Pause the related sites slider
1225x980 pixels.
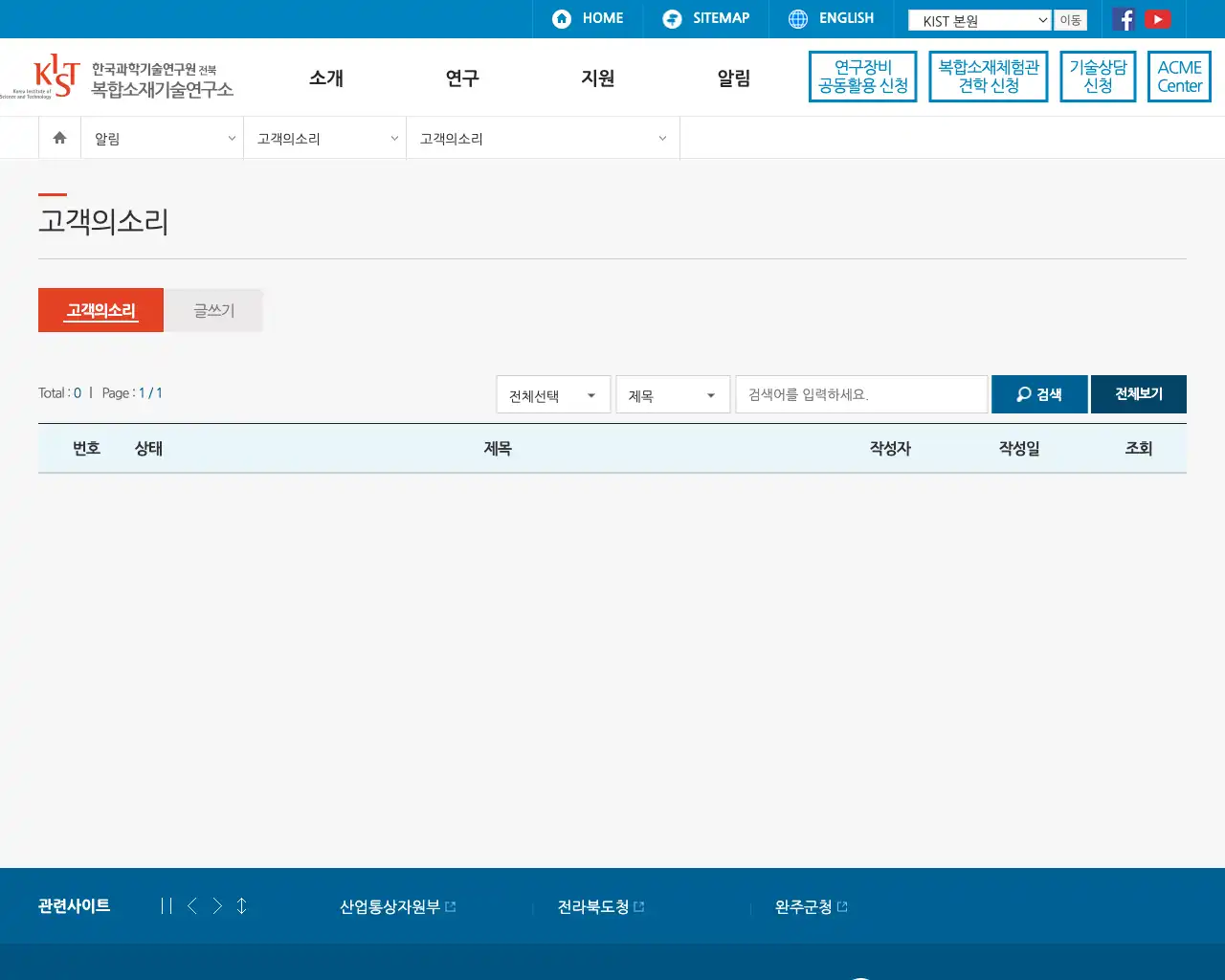click(x=167, y=905)
